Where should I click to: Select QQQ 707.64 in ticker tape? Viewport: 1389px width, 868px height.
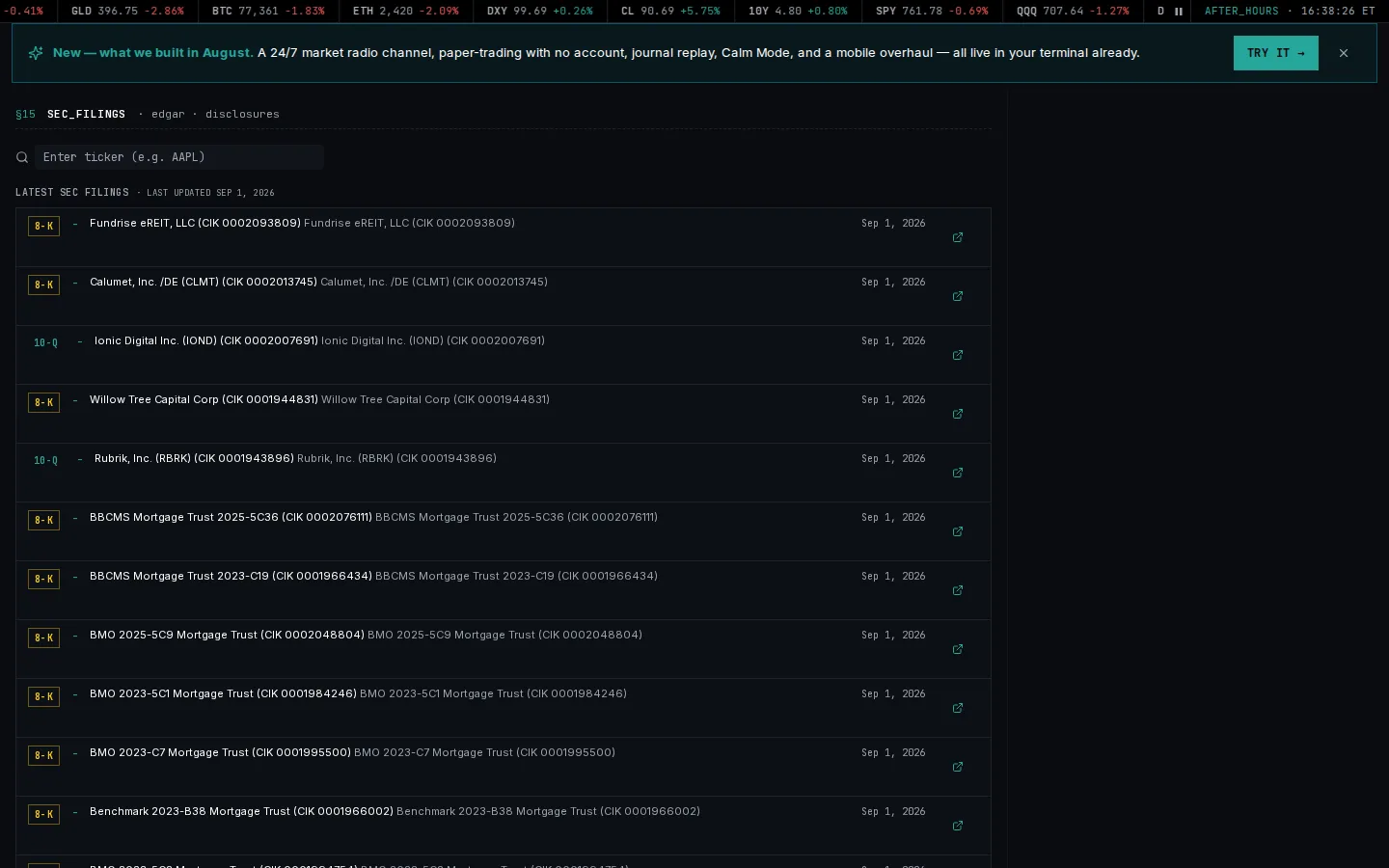[x=1073, y=12]
